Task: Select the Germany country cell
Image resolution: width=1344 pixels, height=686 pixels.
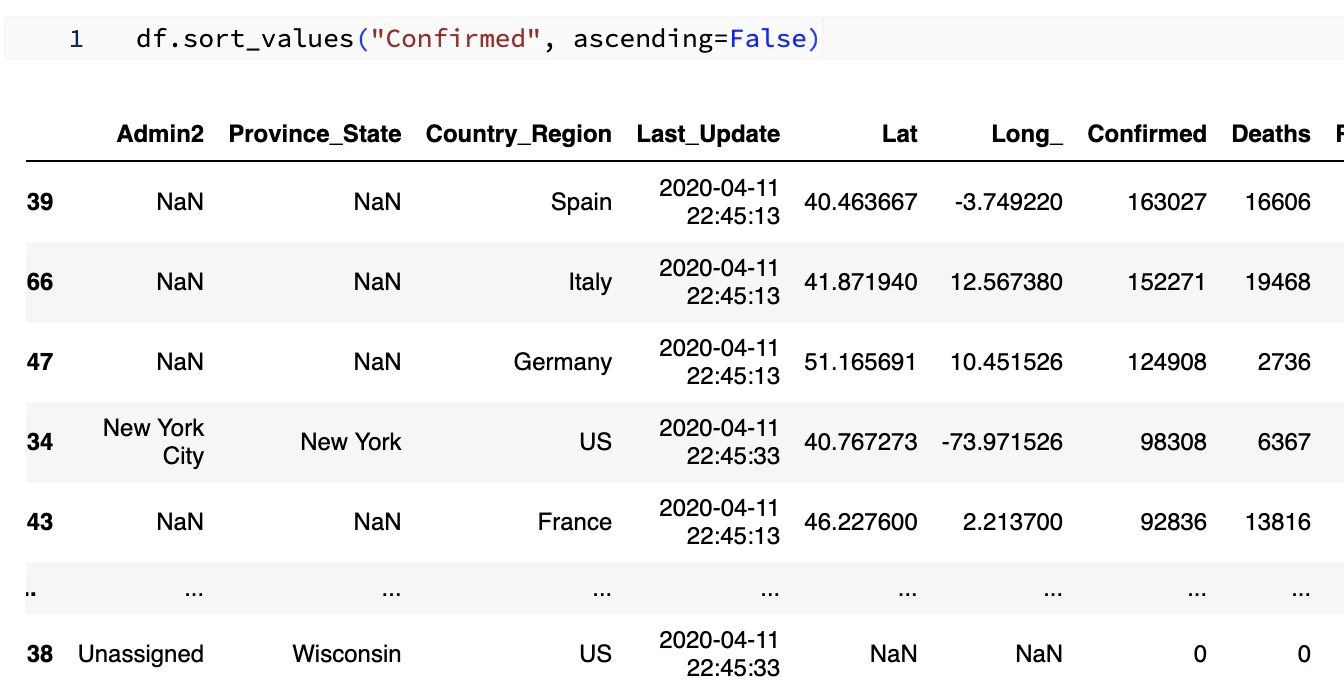Action: (x=563, y=362)
